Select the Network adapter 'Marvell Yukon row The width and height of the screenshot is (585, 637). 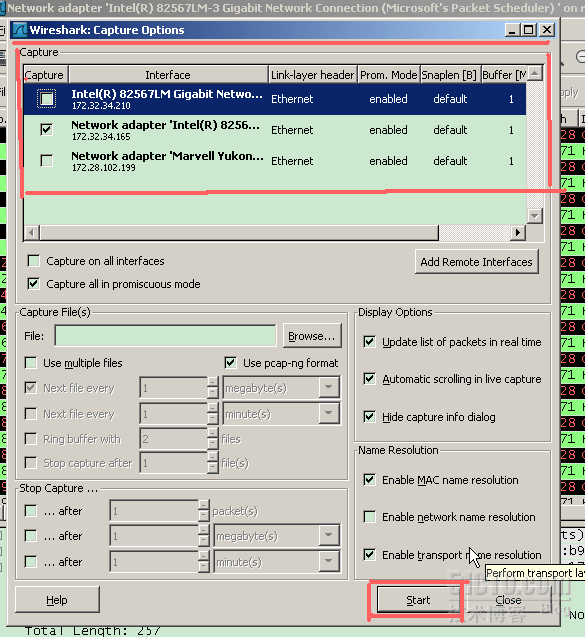(275, 161)
